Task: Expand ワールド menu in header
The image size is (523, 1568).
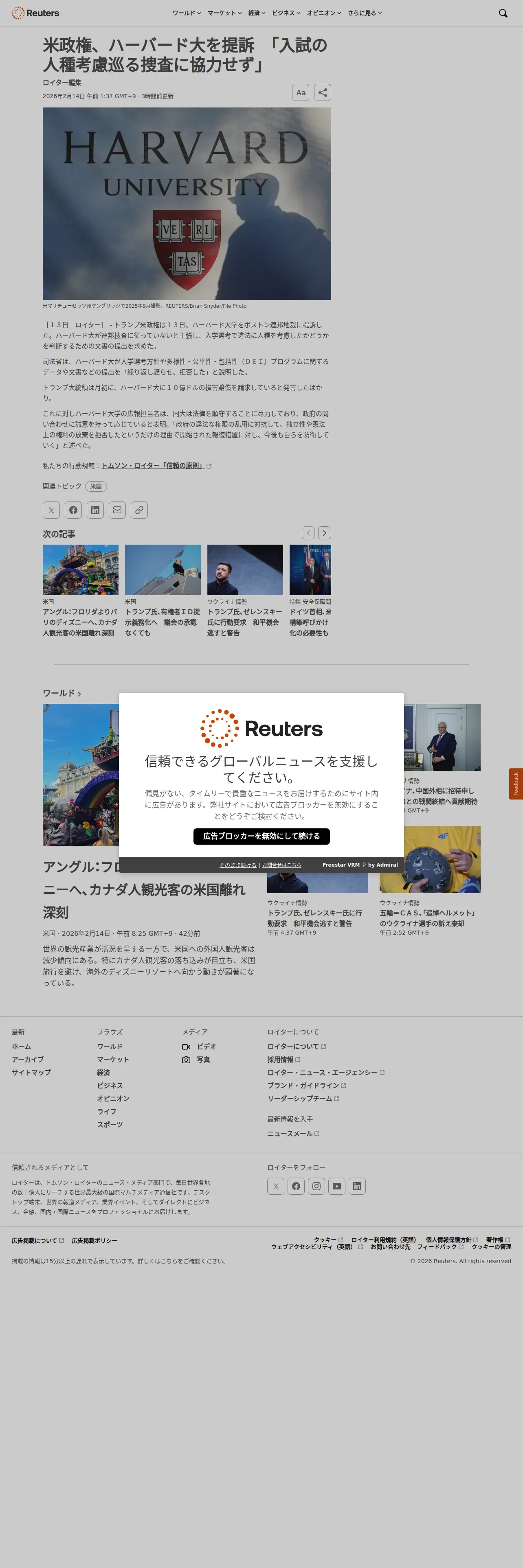Action: [x=186, y=13]
